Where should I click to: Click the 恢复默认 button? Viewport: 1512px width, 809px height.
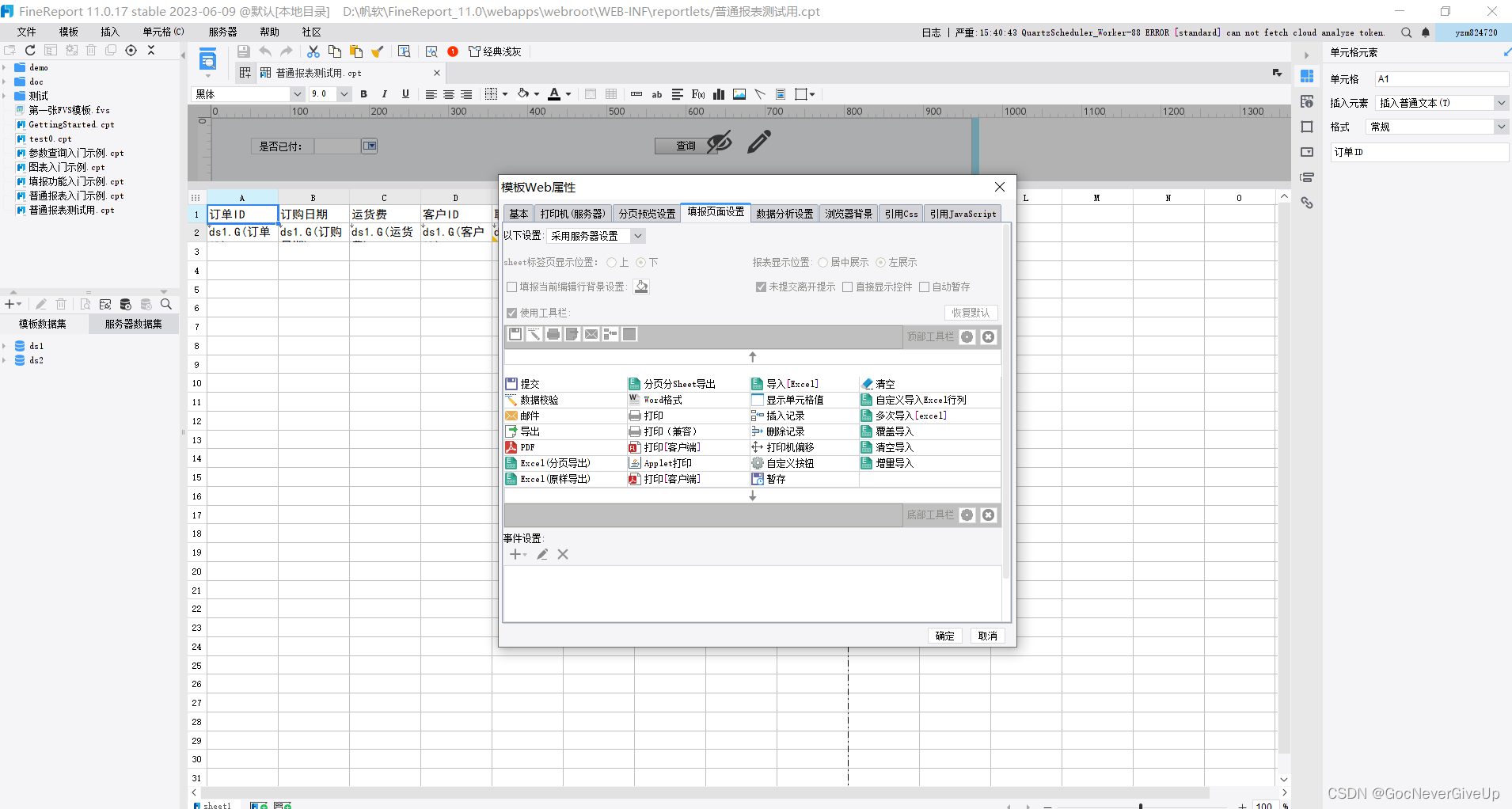[971, 313]
